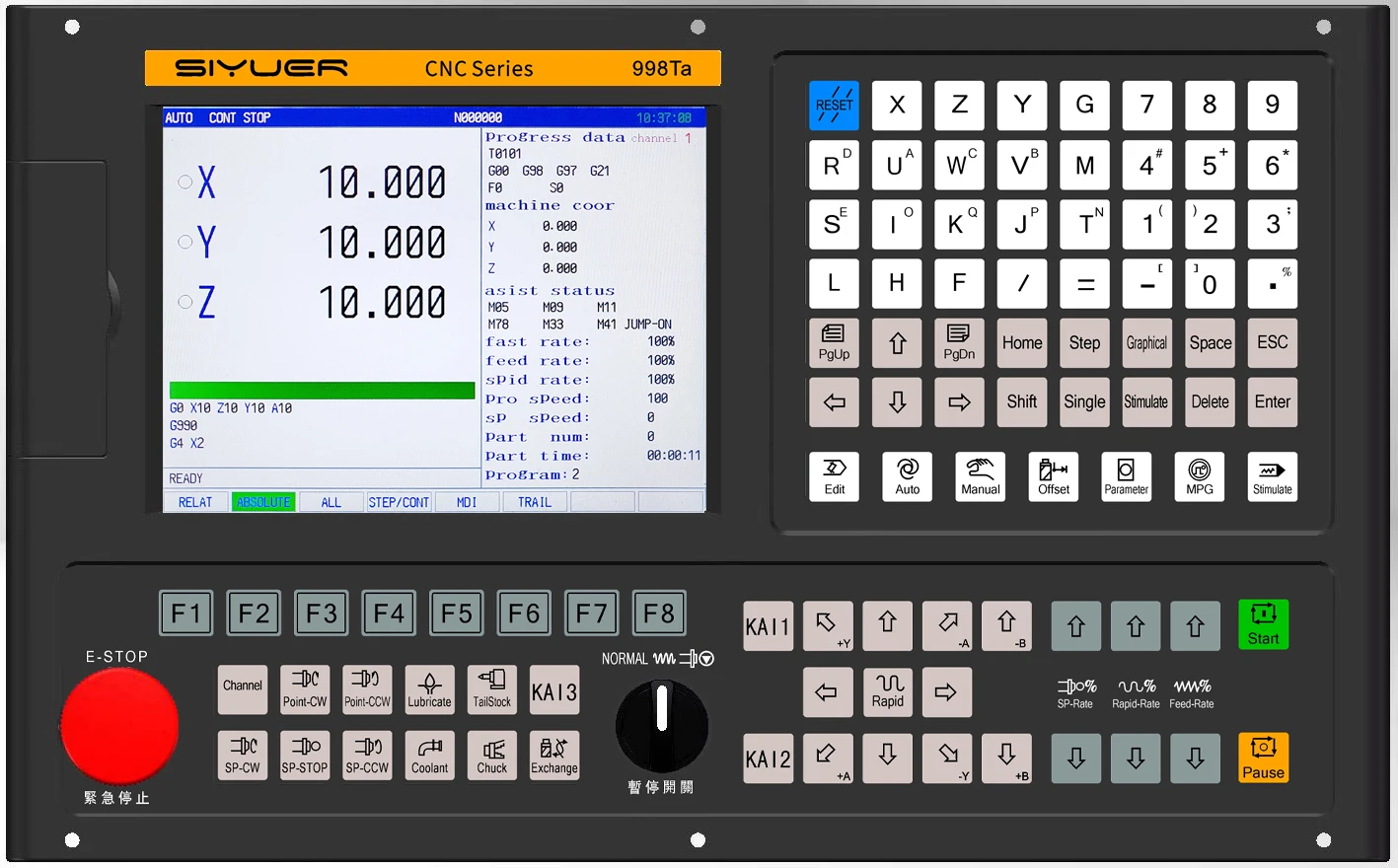This screenshot has height=868, width=1398.
Task: Jog with the Point-CW key
Action: (305, 689)
